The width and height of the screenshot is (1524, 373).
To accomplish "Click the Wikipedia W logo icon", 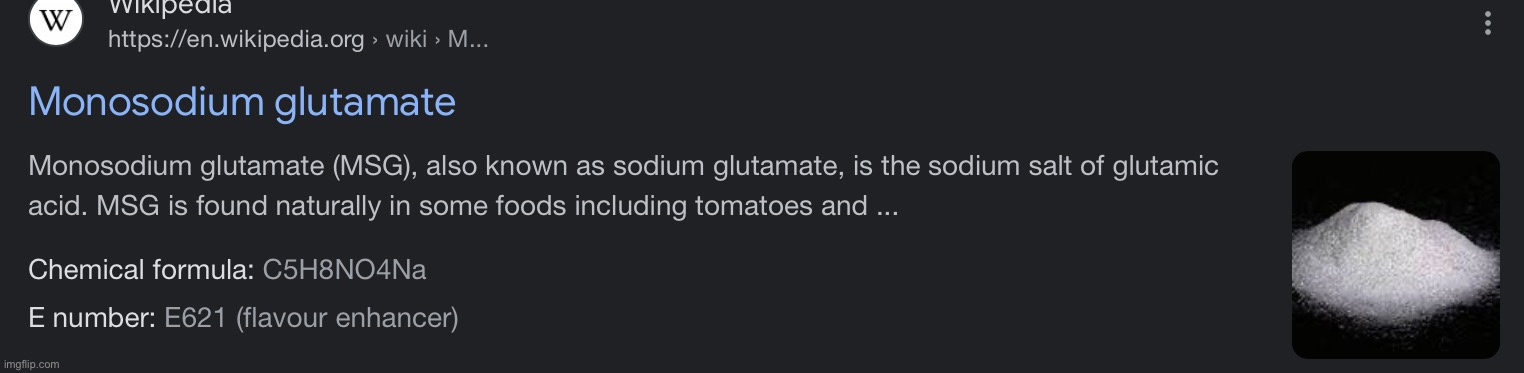I will point(56,20).
